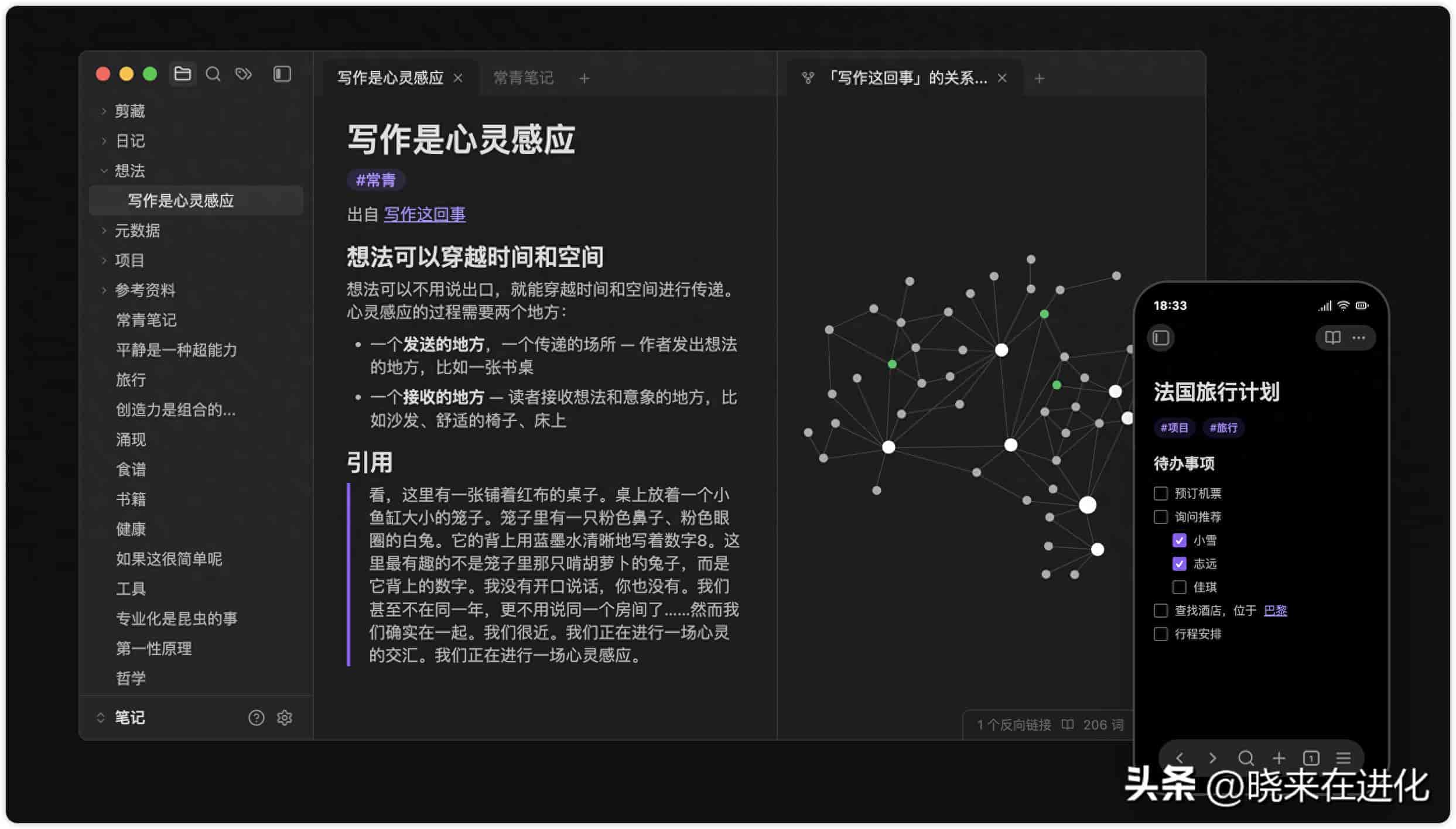Check the 行程安排 task checkbox
This screenshot has height=829, width=1456.
(1161, 634)
